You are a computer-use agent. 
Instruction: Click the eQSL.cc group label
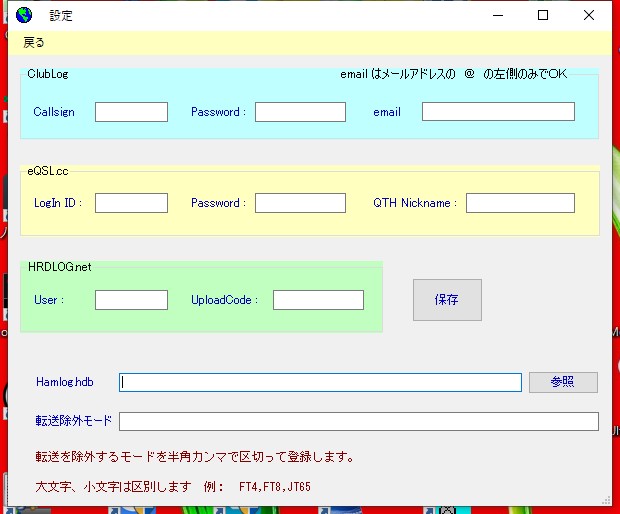click(48, 171)
